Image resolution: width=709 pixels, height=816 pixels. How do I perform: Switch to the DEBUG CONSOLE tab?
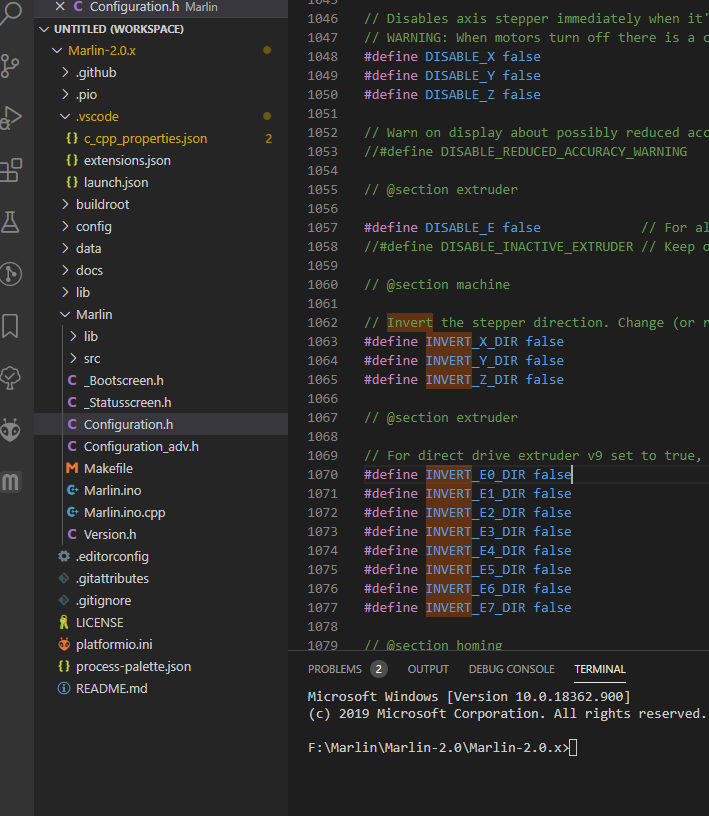pyautogui.click(x=512, y=669)
